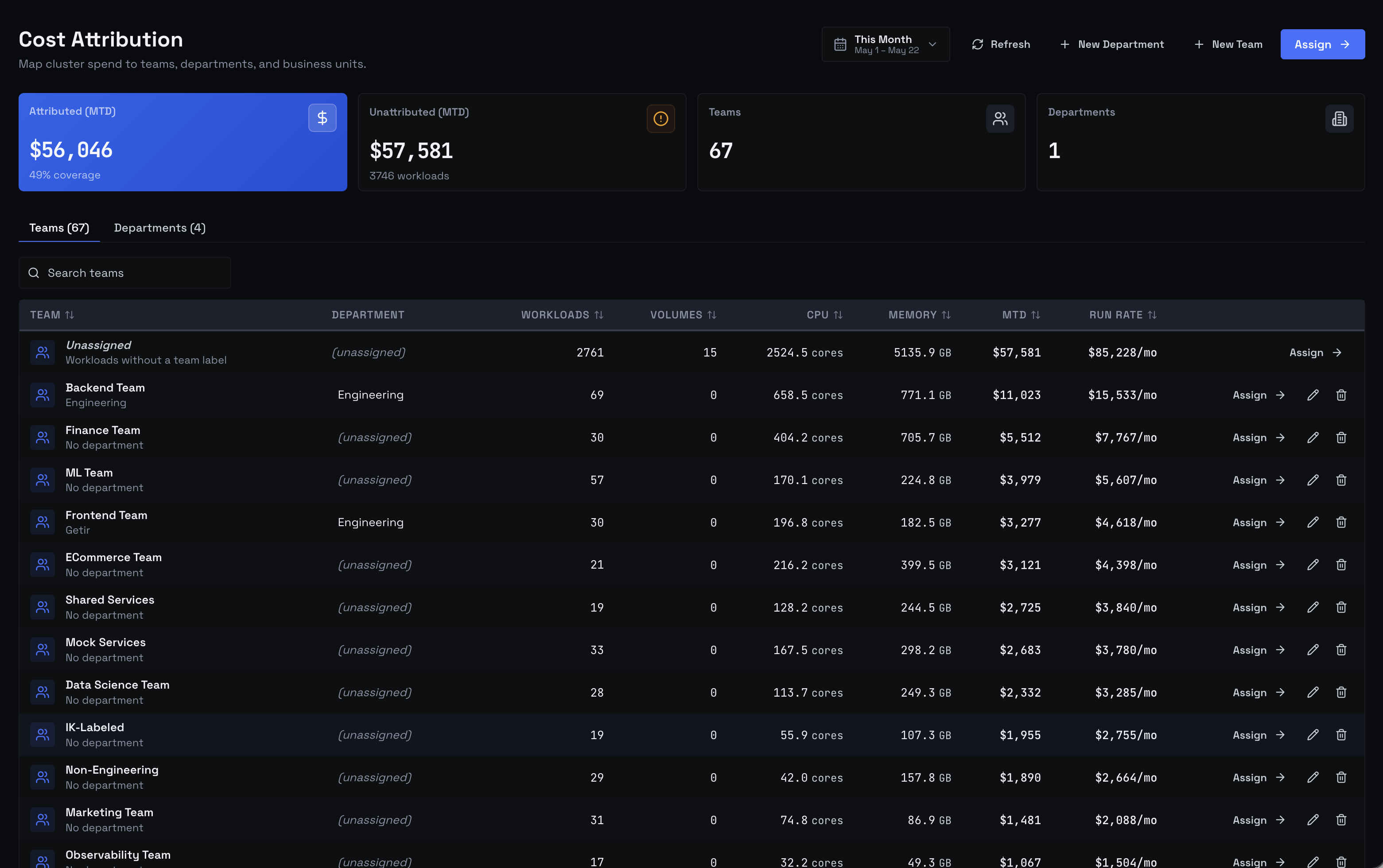
Task: Click Engineering department in Frontend Team row
Action: click(x=370, y=523)
